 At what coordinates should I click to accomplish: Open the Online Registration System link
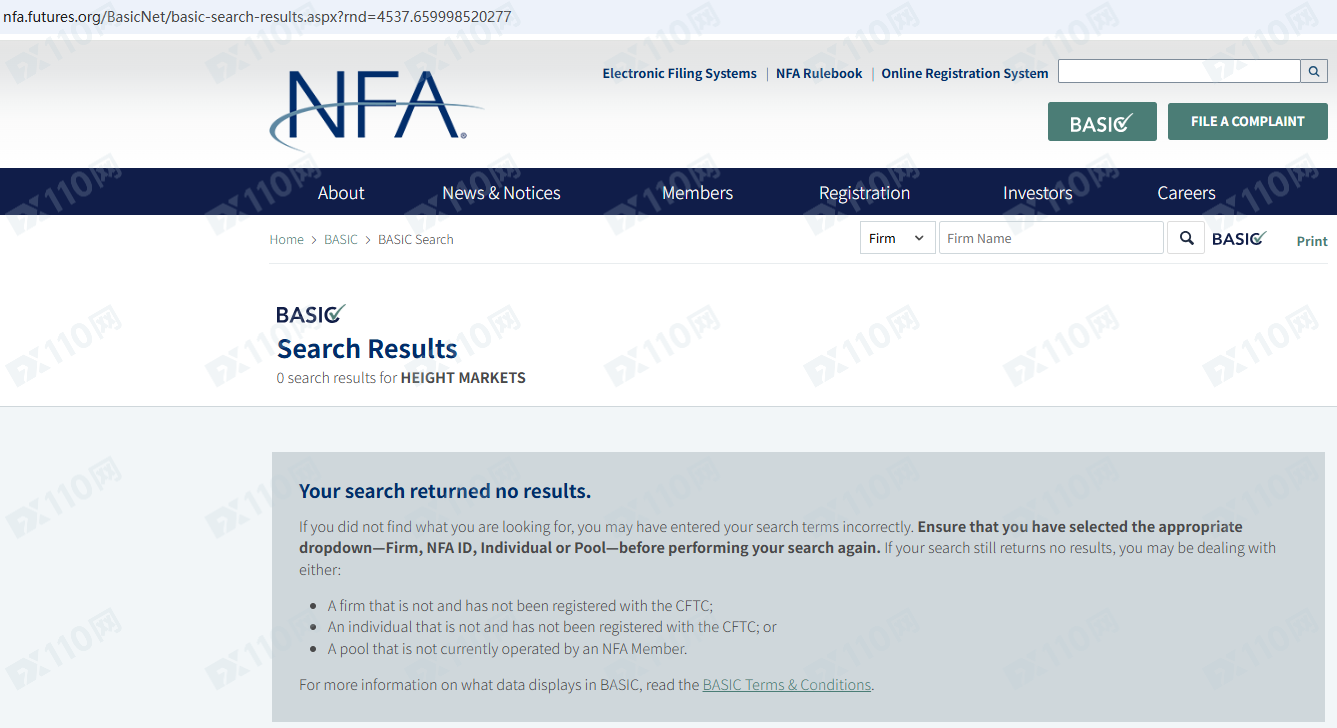pyautogui.click(x=964, y=73)
